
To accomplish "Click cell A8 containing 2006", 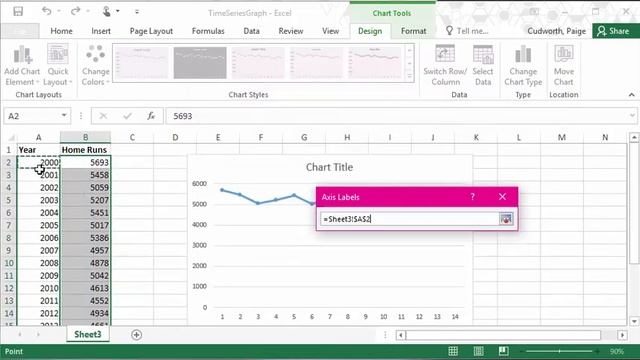I will (38, 238).
